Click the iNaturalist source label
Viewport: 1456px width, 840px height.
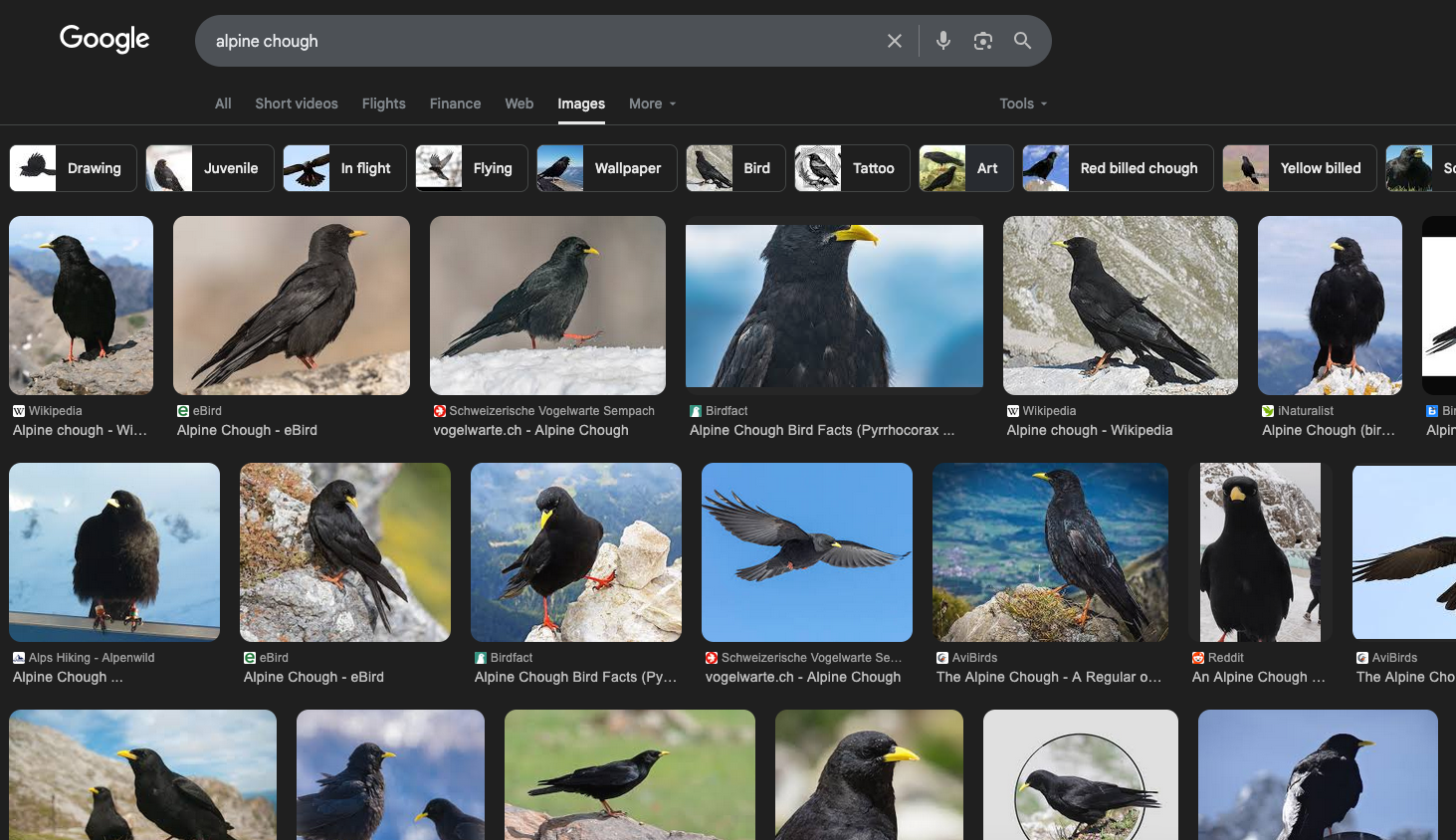(1306, 411)
